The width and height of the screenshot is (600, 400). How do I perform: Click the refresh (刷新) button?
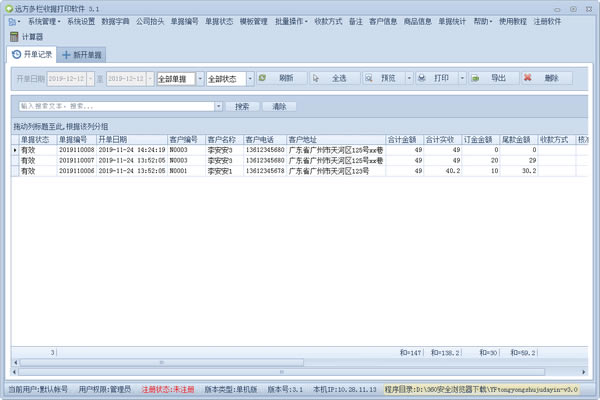click(281, 78)
